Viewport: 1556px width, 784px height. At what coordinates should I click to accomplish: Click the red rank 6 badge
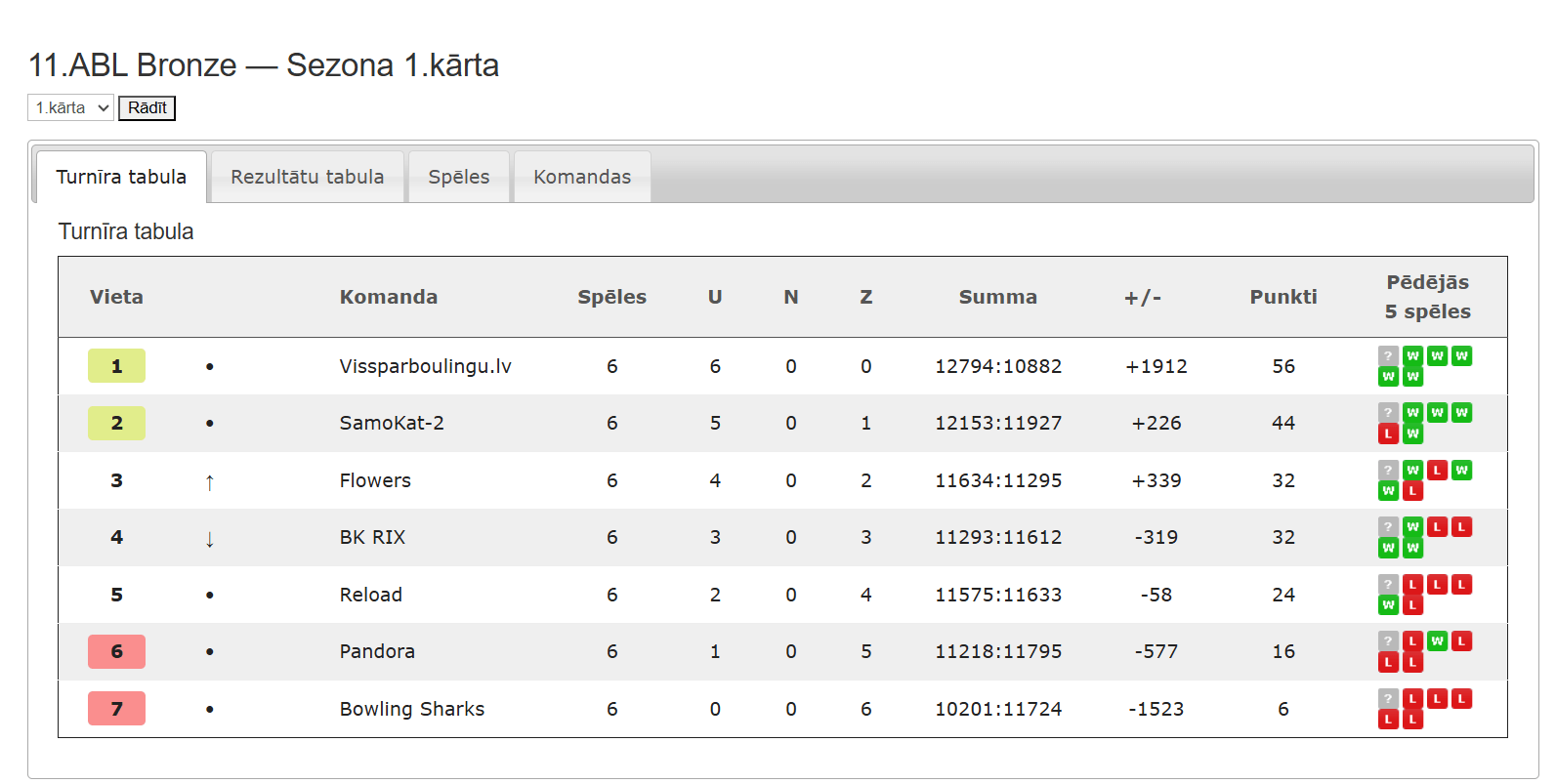(x=116, y=651)
